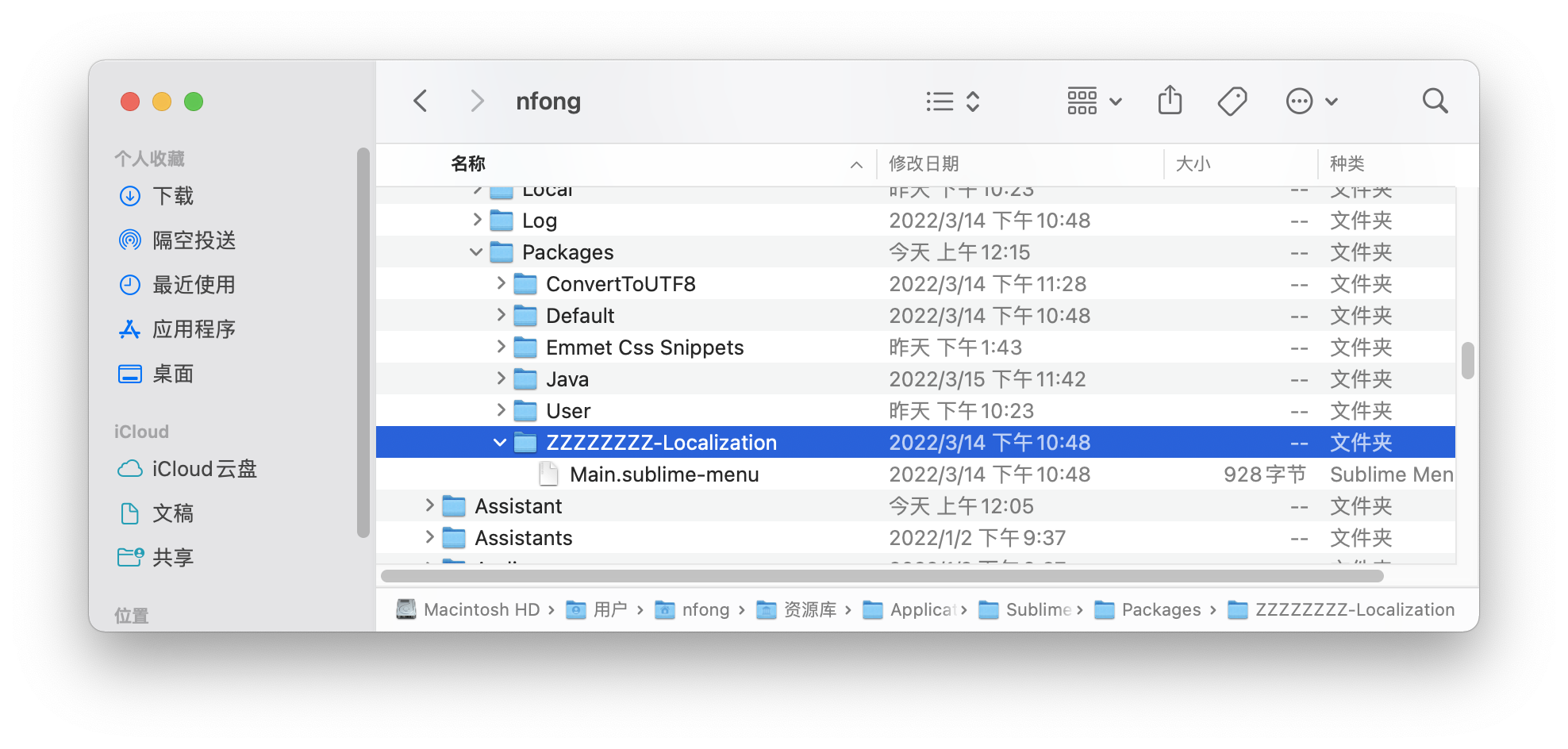Image resolution: width=1568 pixels, height=749 pixels.
Task: Open Downloads (下载) in sidebar
Action: [x=156, y=196]
